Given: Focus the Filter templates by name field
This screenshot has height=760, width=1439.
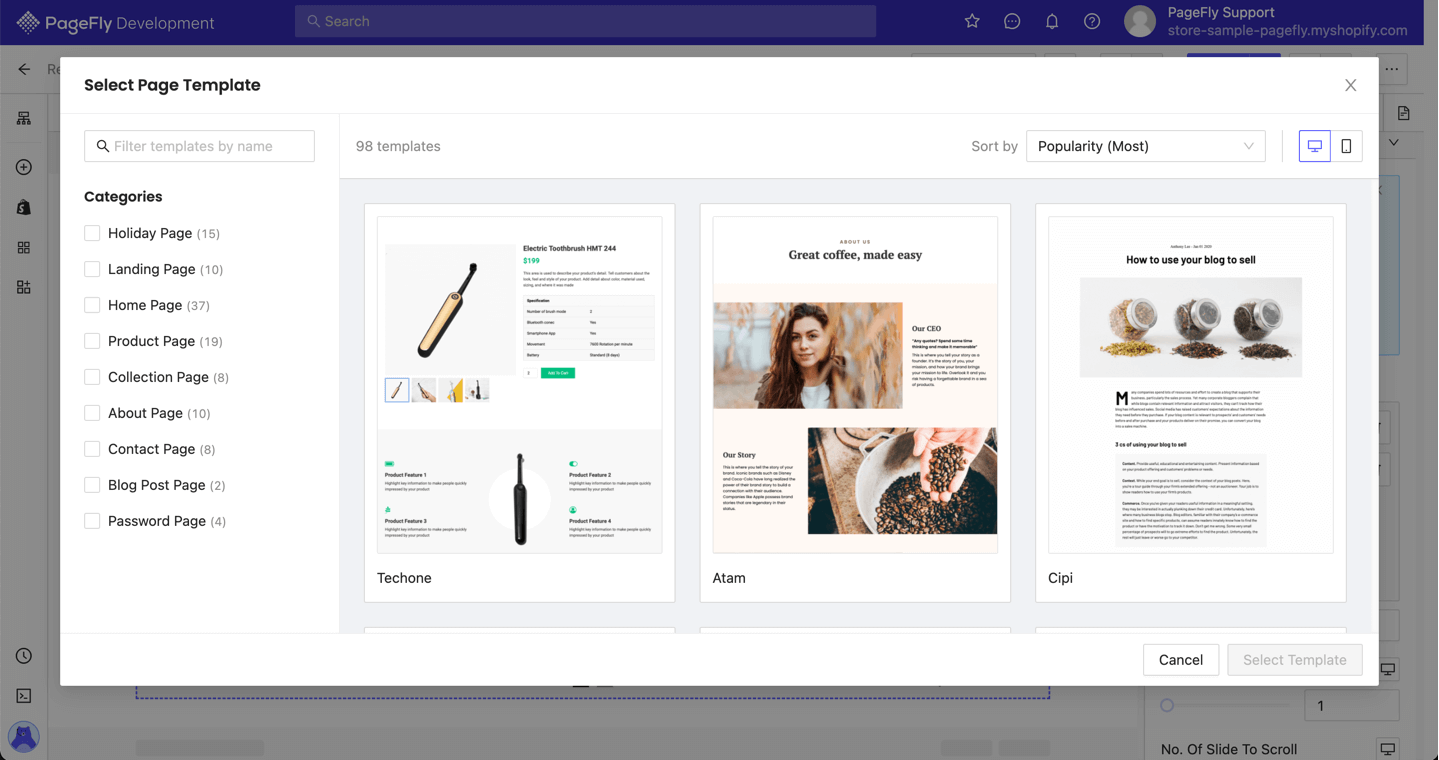Looking at the screenshot, I should pos(199,146).
